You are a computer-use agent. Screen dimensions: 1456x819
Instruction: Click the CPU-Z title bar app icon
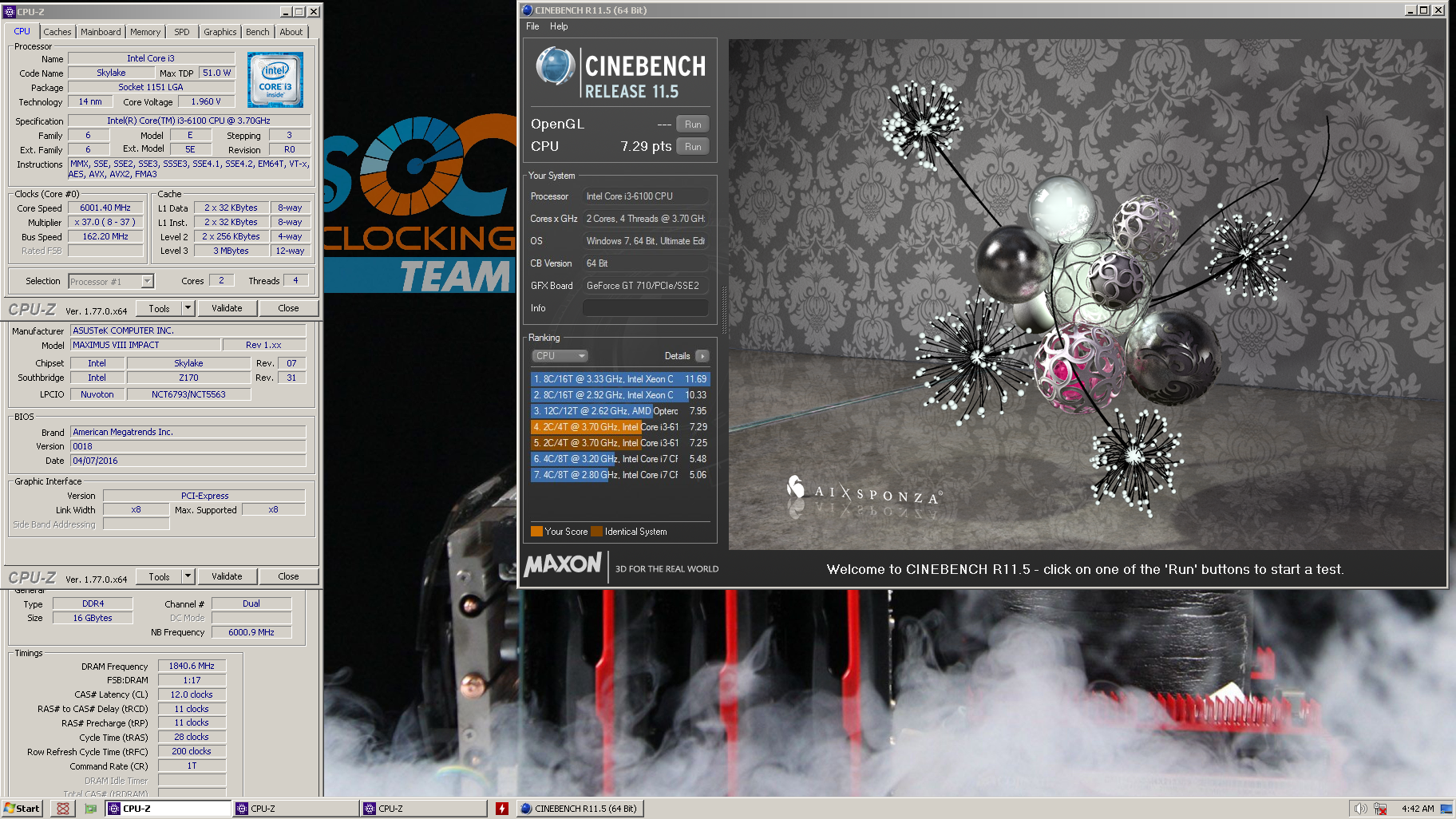pyautogui.click(x=10, y=11)
